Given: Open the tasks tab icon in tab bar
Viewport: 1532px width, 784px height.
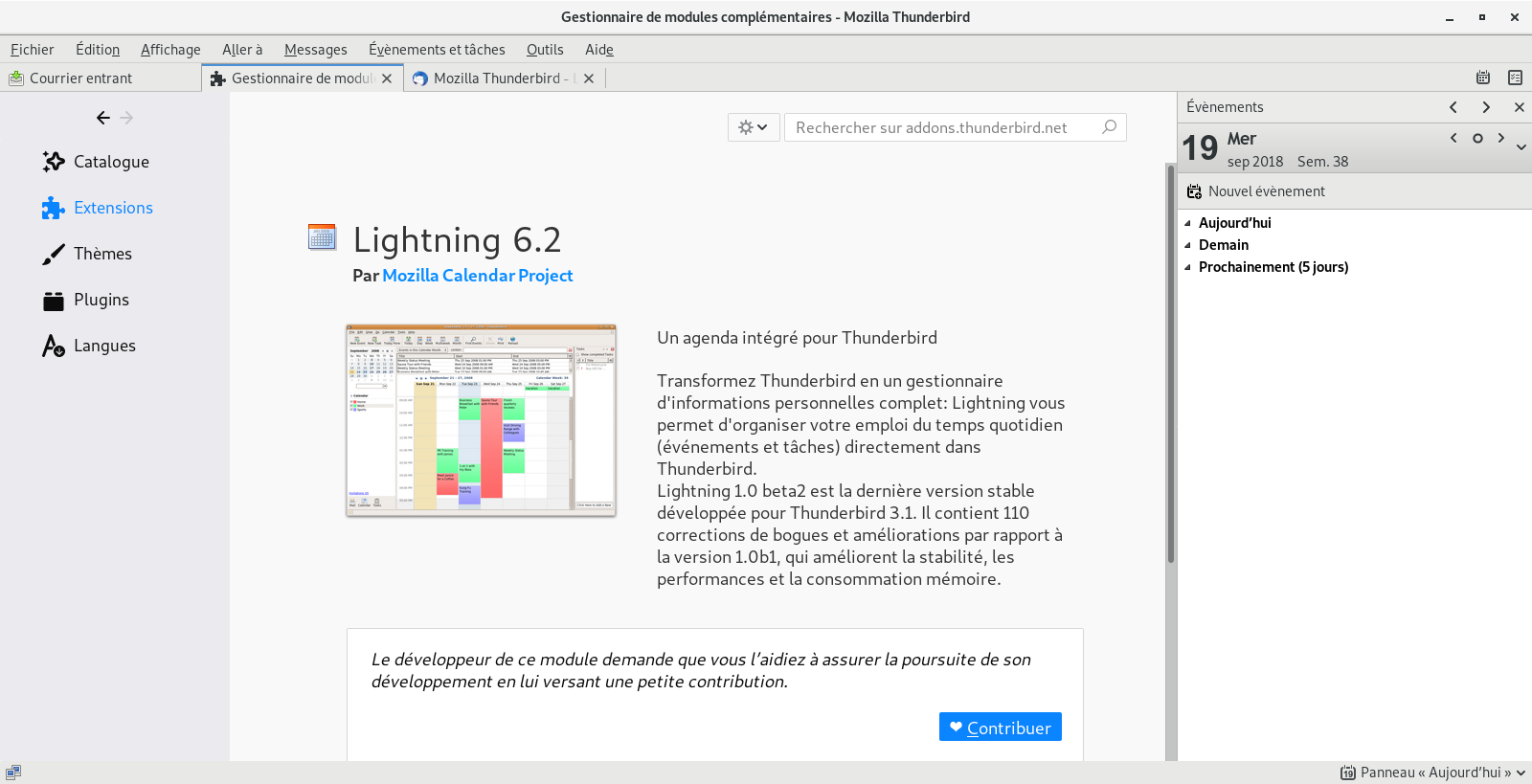Looking at the screenshot, I should tap(1515, 78).
